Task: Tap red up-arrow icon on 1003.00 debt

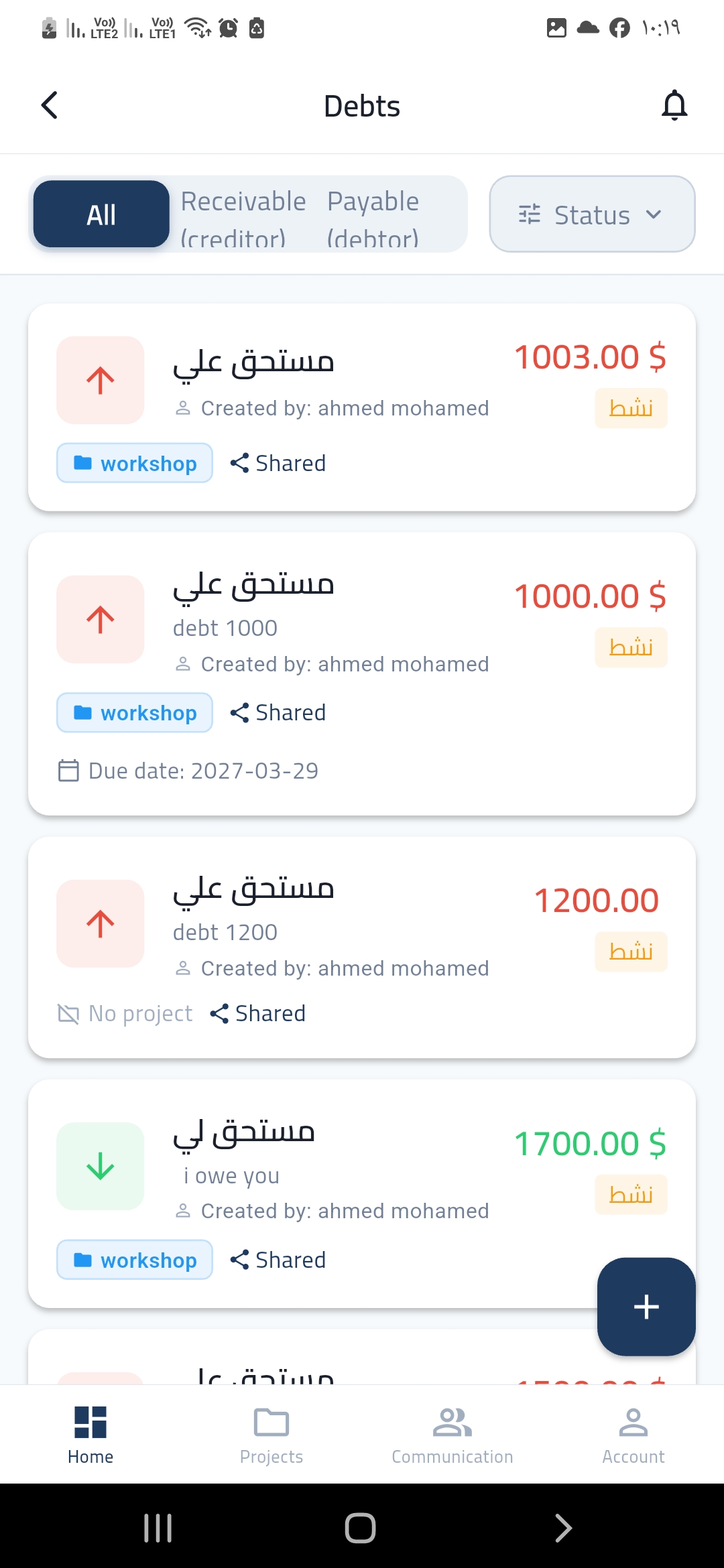Action: click(x=101, y=380)
